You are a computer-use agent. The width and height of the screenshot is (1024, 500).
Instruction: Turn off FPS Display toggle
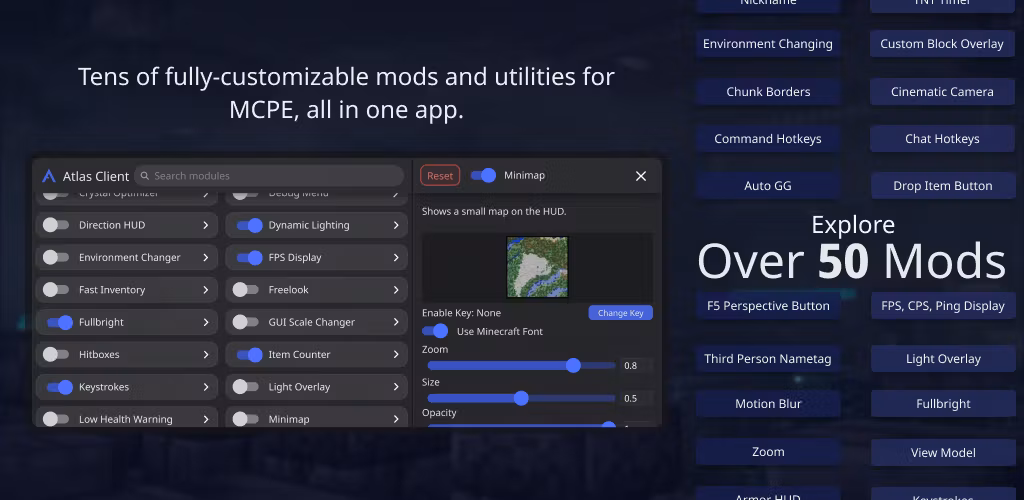pyautogui.click(x=249, y=257)
